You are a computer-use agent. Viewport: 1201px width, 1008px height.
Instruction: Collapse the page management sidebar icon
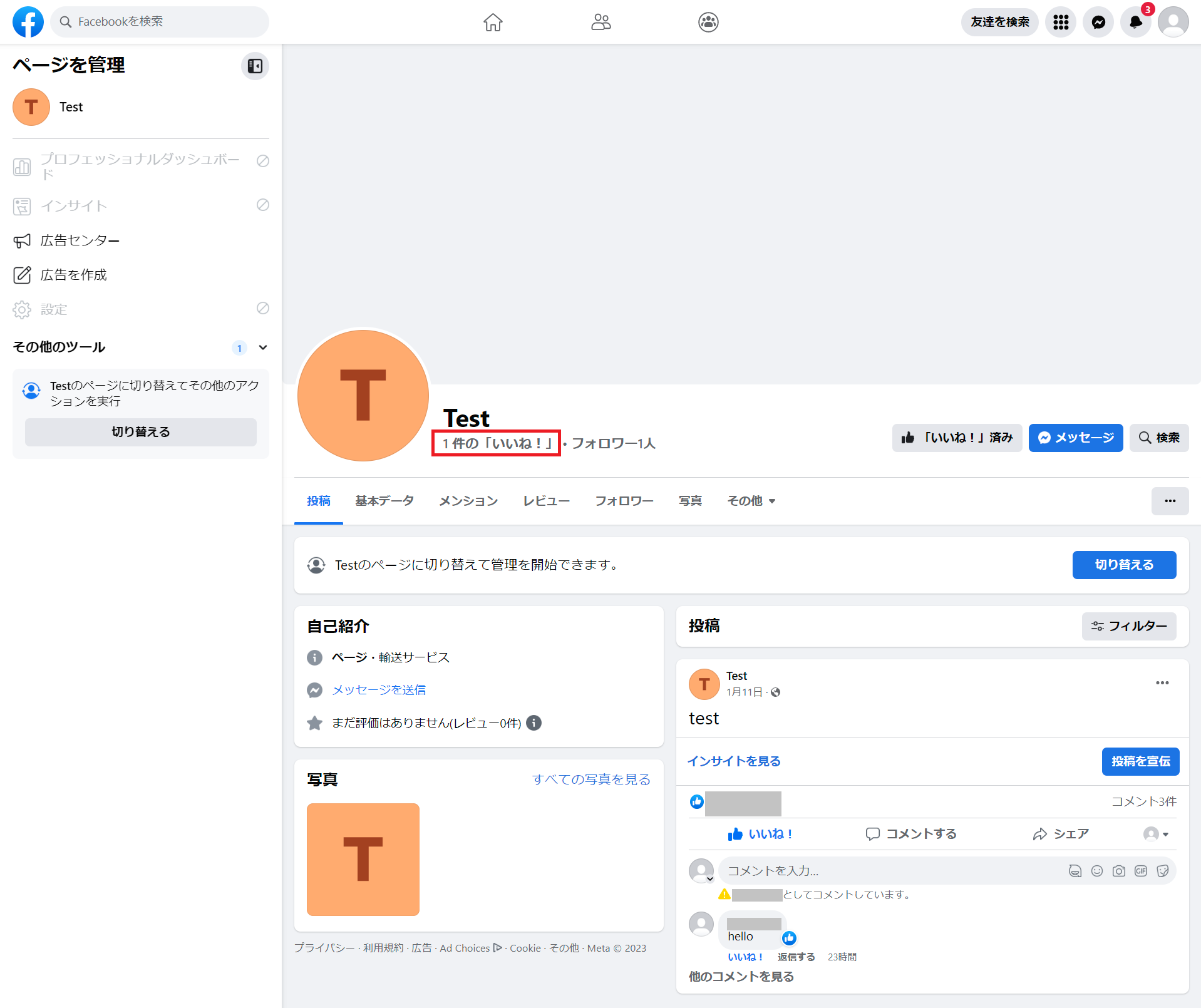tap(255, 66)
